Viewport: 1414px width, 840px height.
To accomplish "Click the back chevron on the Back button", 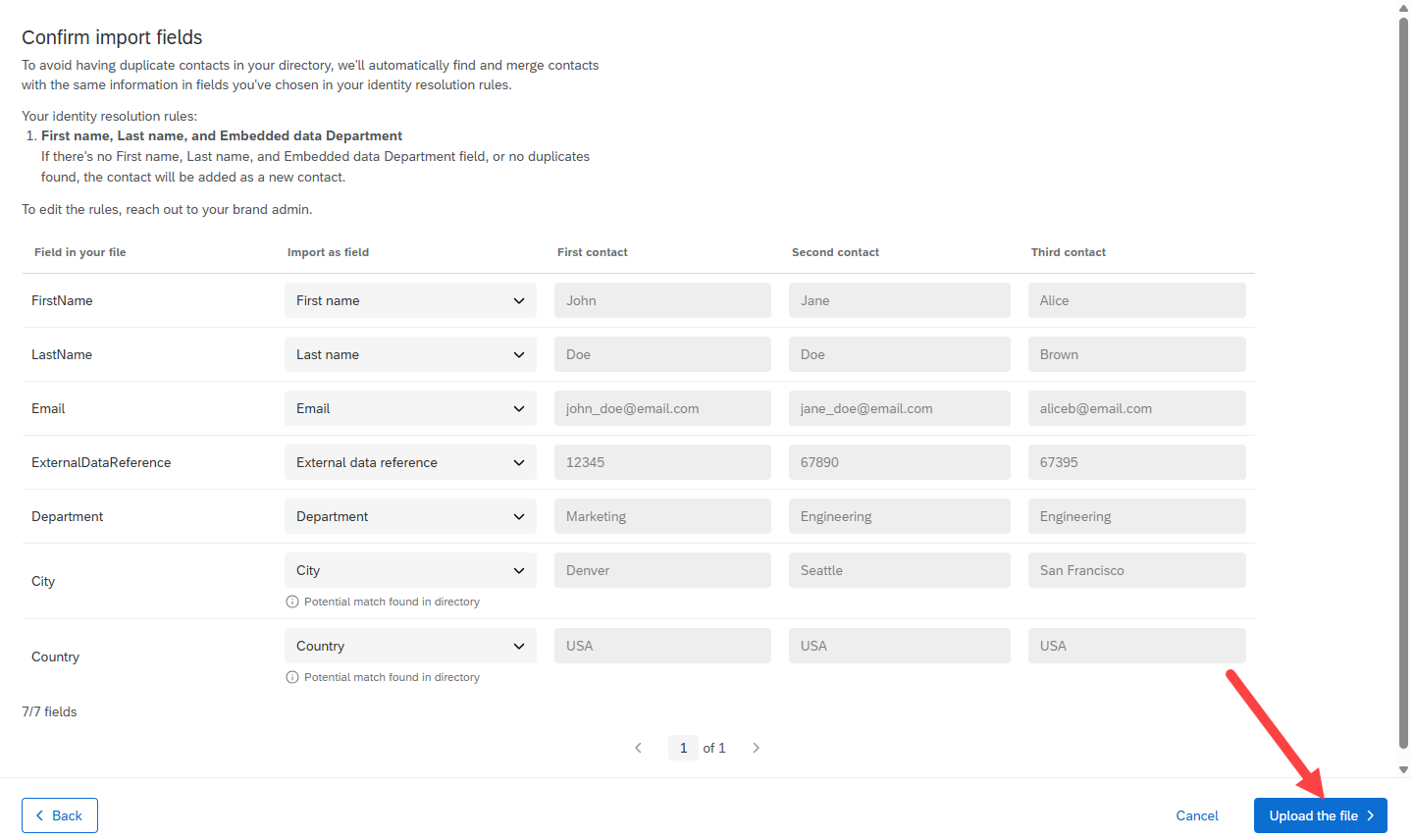I will (39, 815).
